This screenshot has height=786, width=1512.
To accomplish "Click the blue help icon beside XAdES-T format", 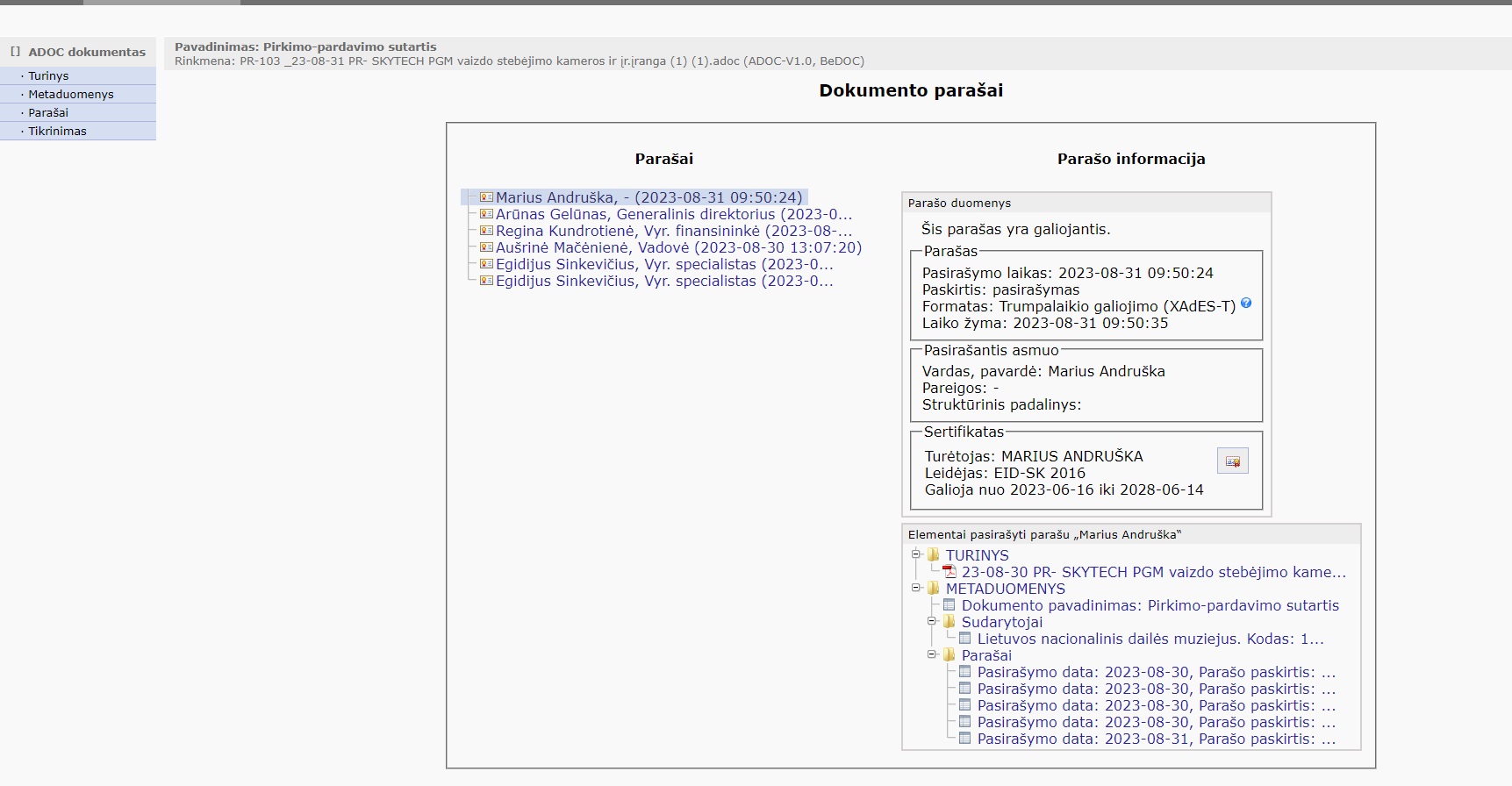I will (1246, 304).
